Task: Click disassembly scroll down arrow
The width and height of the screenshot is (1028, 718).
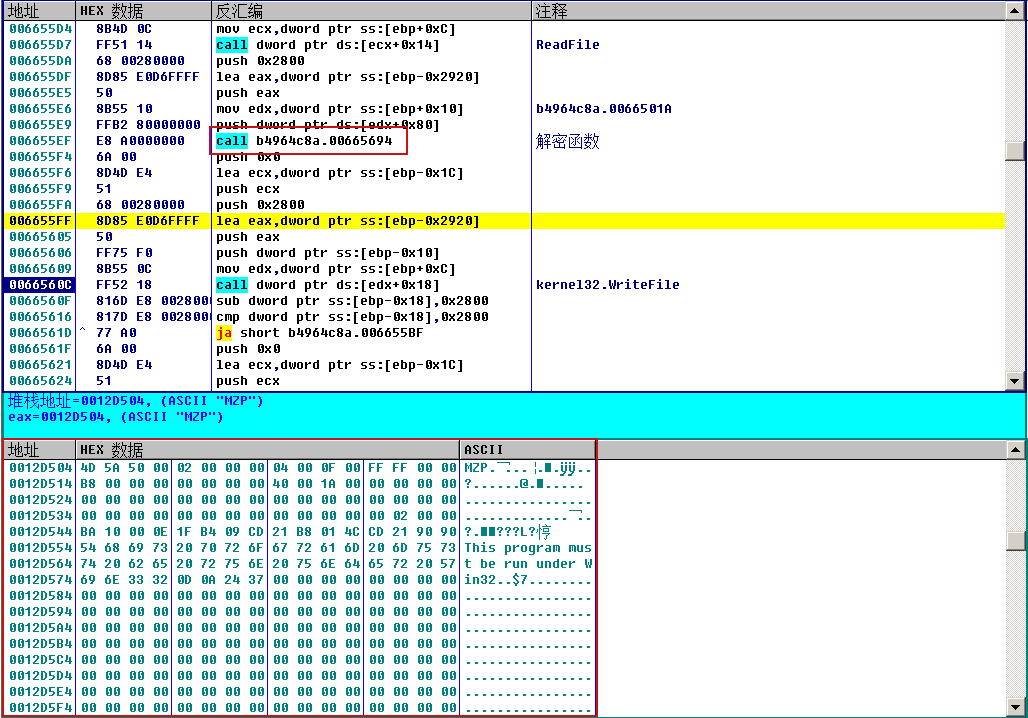Action: (x=1015, y=381)
